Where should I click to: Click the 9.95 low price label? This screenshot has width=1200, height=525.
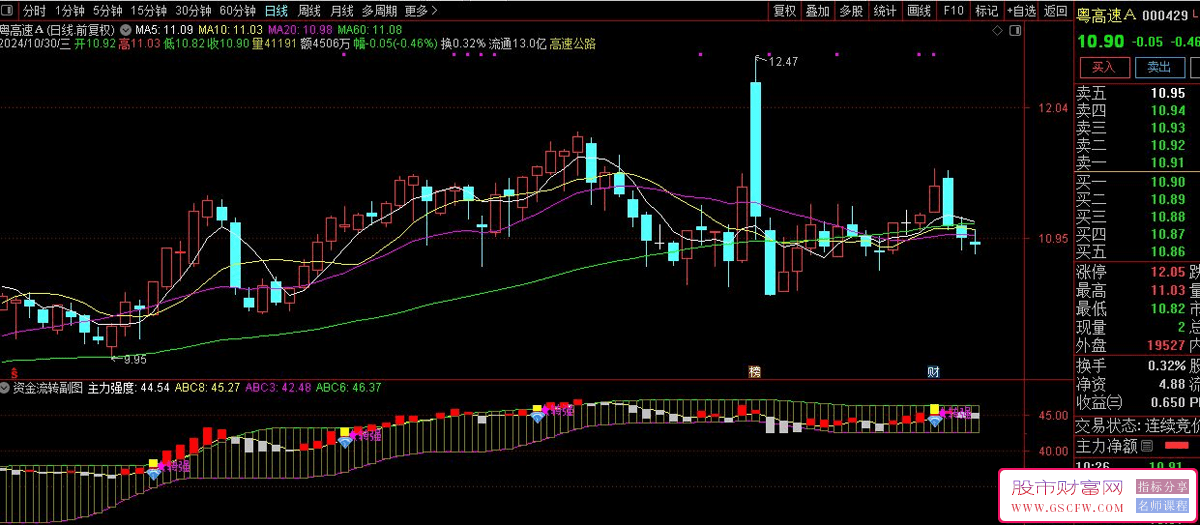pyautogui.click(x=135, y=359)
